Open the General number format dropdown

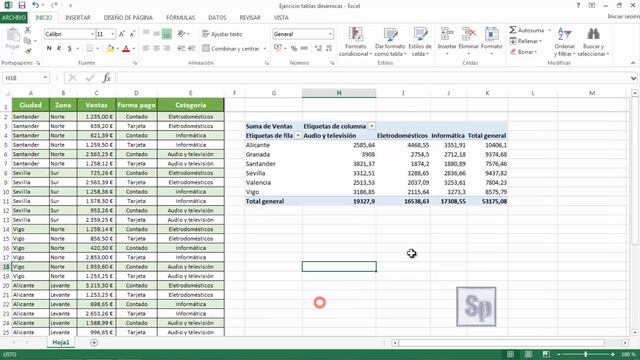(330, 34)
